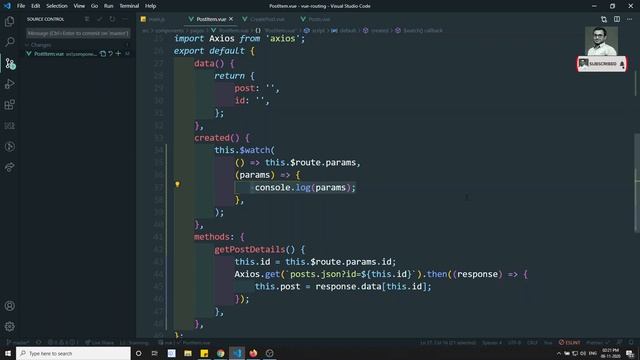Click the getPostDetails() method line
The width and height of the screenshot is (640, 360).
(260, 249)
